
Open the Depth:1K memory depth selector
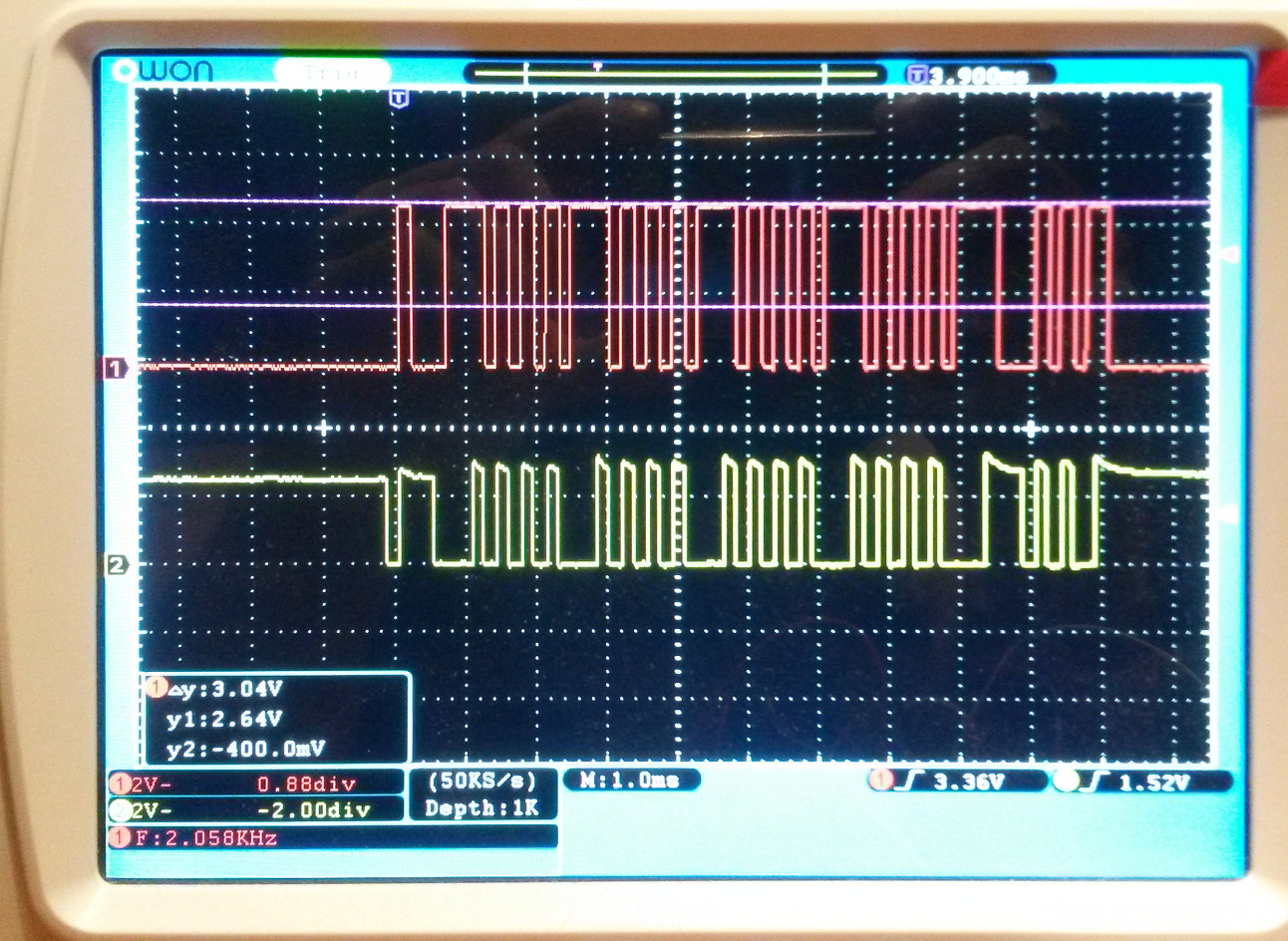(481, 806)
